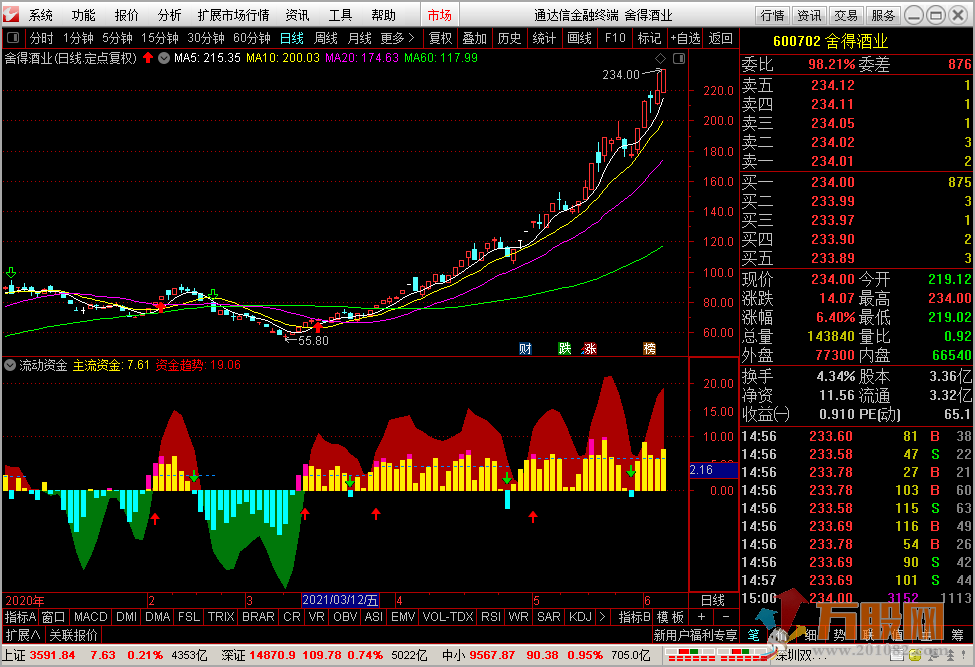The height and width of the screenshot is (667, 975).
Task: Select the 1分钟 period
Action: (78, 38)
